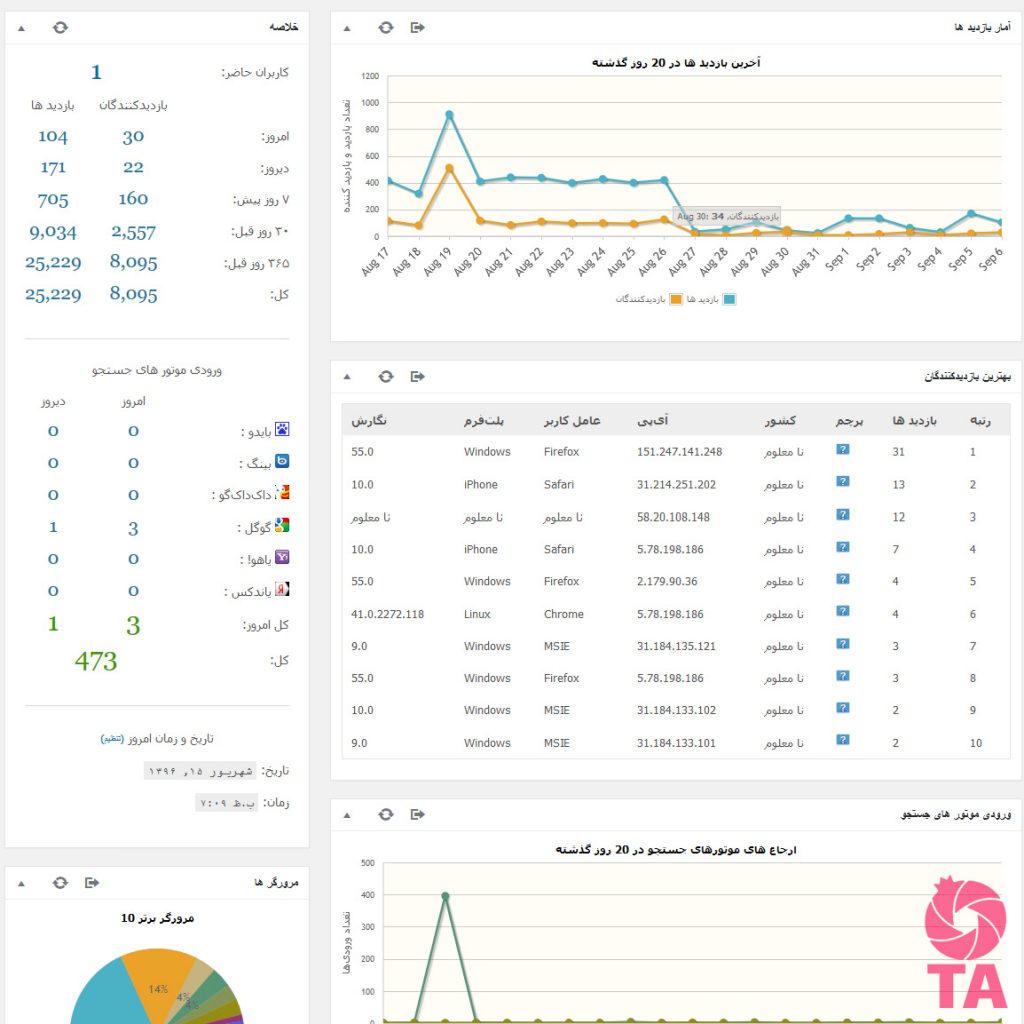1024x1024 pixels.
Task: Click the تغییر link beside date and time
Action: tap(112, 739)
